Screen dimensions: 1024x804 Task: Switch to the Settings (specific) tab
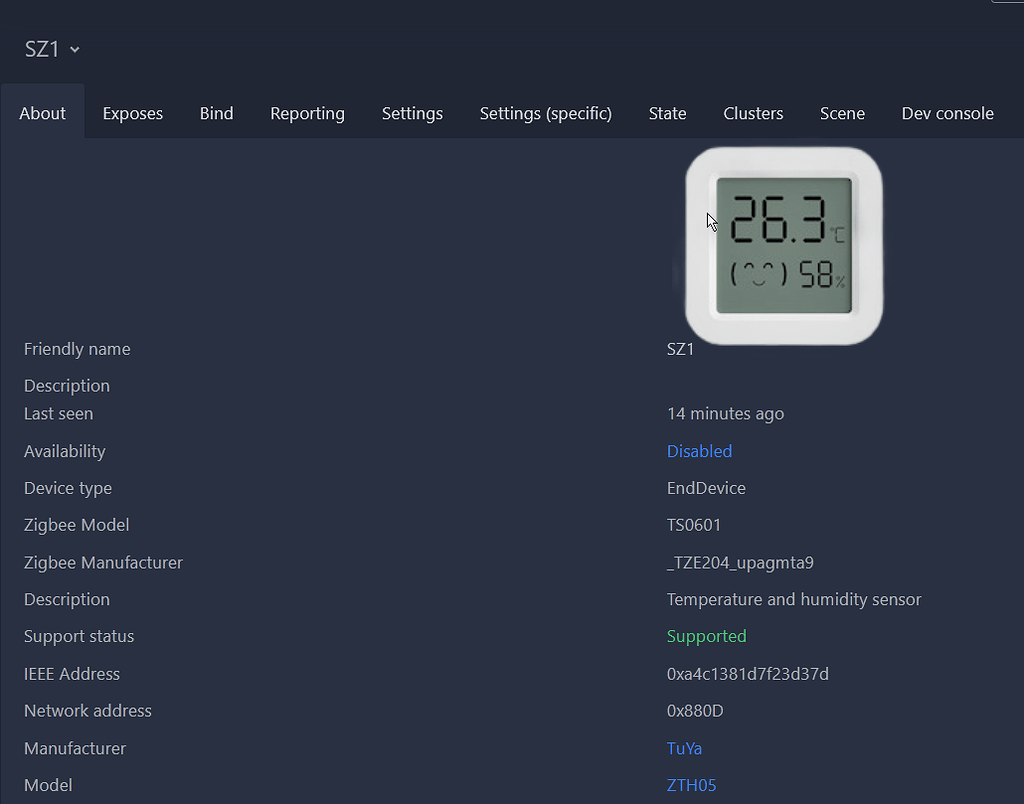[x=545, y=113]
